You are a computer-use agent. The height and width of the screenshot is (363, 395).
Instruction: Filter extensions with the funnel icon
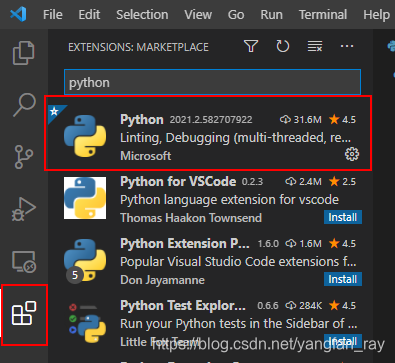[251, 46]
